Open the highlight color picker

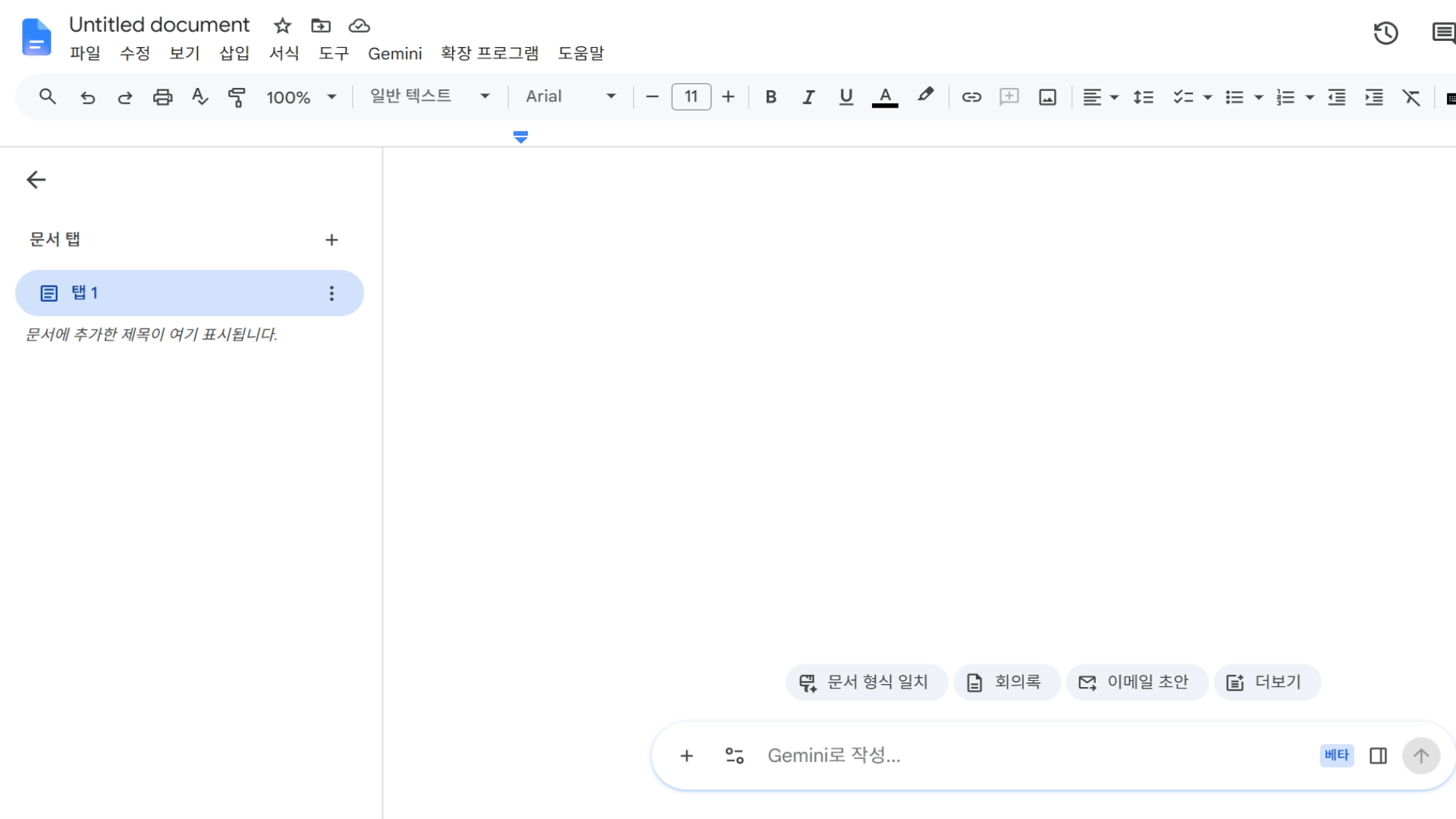click(925, 96)
